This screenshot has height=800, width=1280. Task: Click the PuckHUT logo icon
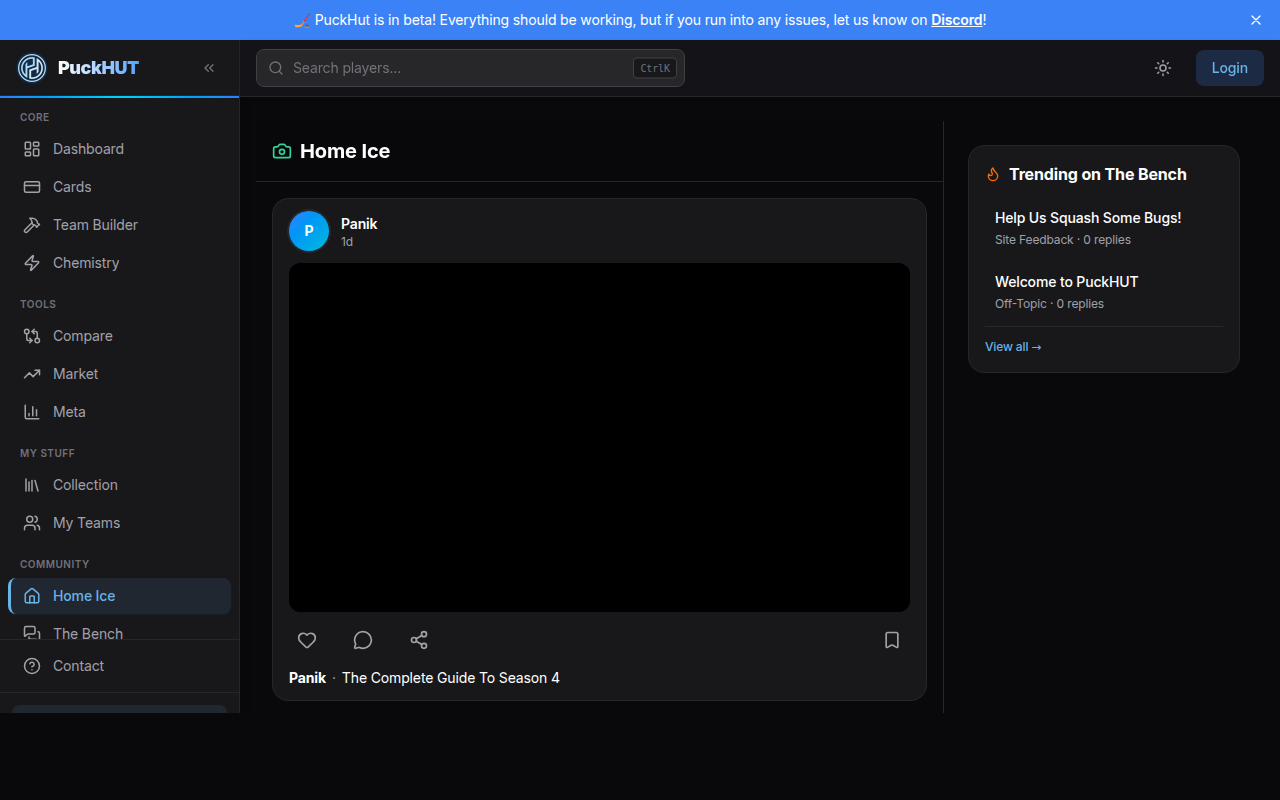32,68
